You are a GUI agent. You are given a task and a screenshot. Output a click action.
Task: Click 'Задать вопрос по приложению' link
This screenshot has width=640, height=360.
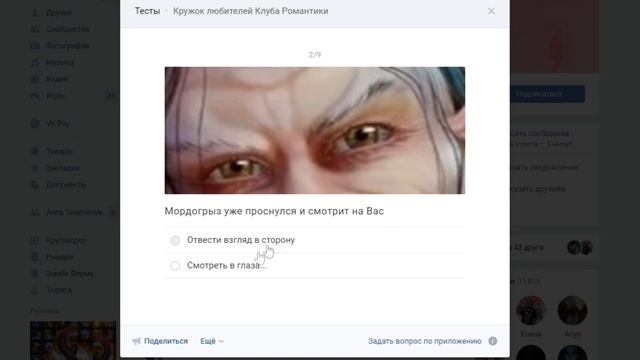(424, 341)
